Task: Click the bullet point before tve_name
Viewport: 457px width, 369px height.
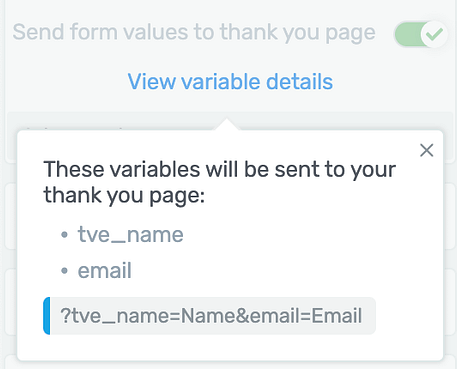Action: click(x=64, y=235)
